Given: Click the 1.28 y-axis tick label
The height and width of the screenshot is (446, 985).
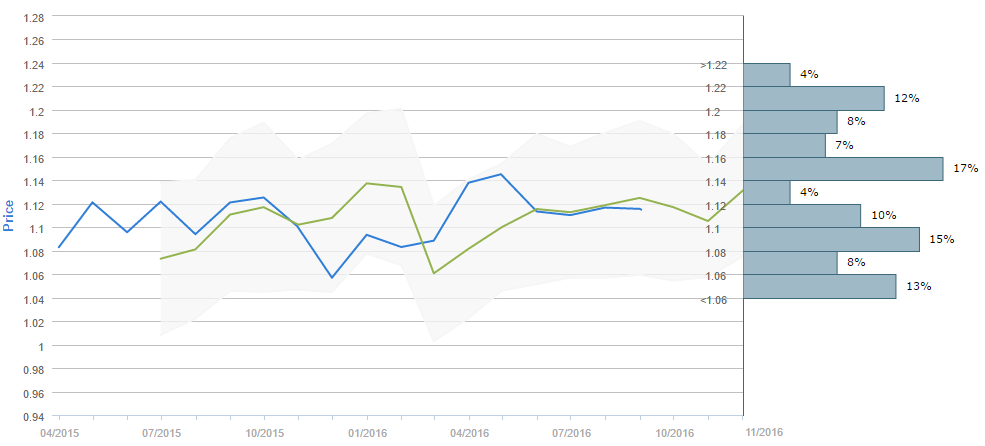Looking at the screenshot, I should coord(33,18).
